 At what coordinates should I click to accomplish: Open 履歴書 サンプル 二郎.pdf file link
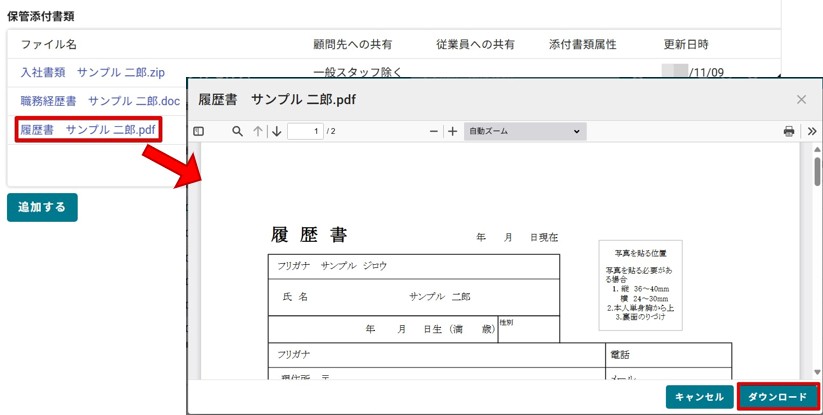pos(88,130)
